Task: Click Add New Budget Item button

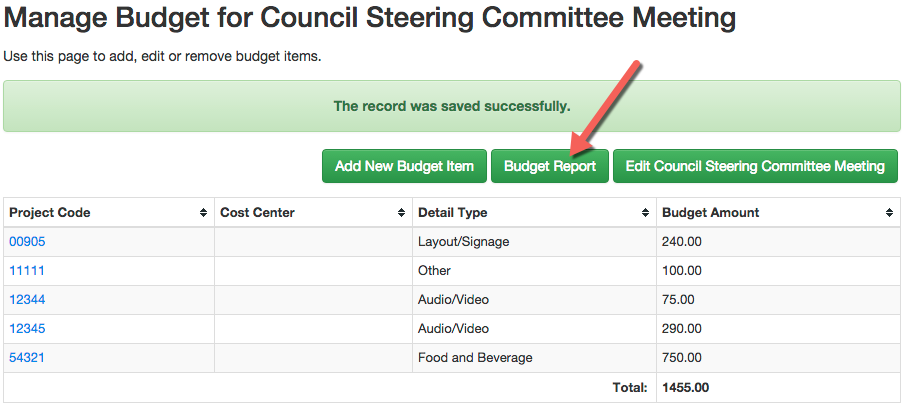Action: click(x=404, y=166)
